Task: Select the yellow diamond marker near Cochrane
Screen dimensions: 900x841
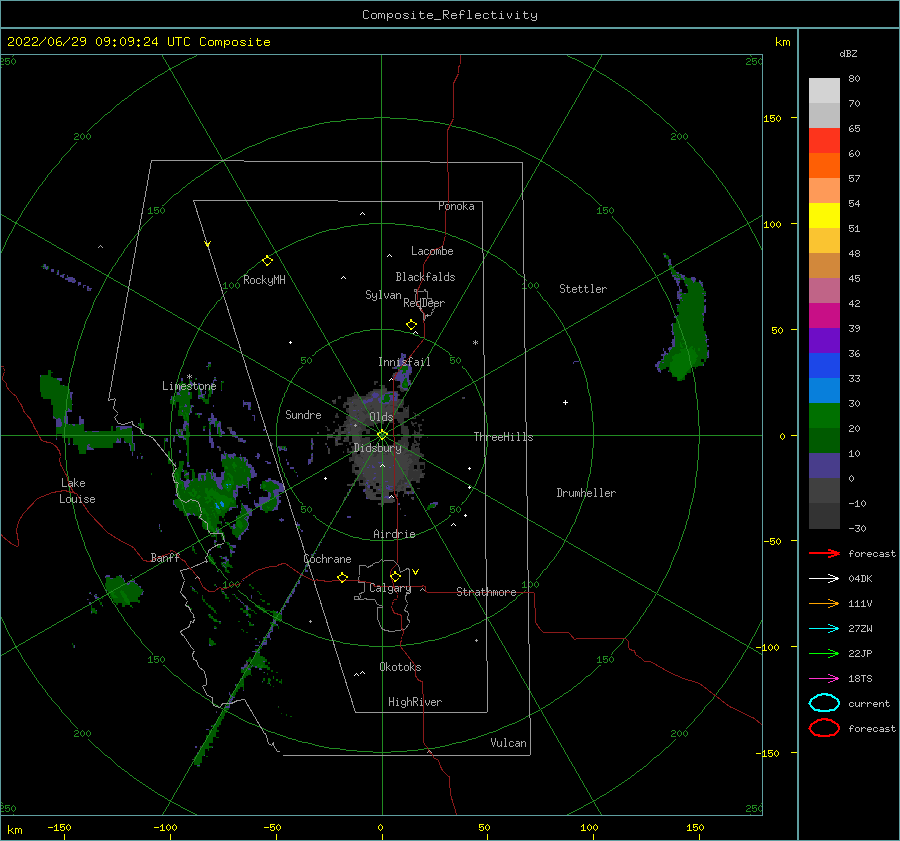Action: point(343,577)
